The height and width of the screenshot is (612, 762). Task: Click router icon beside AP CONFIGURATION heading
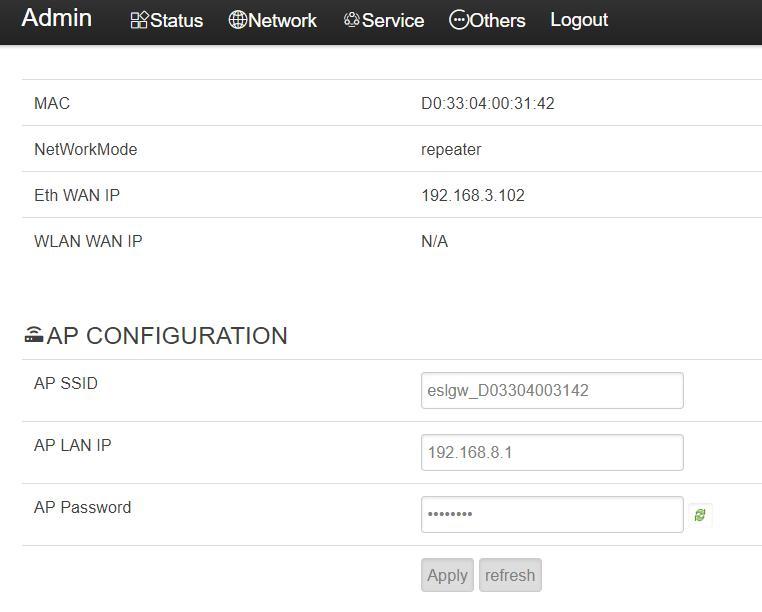(34, 335)
